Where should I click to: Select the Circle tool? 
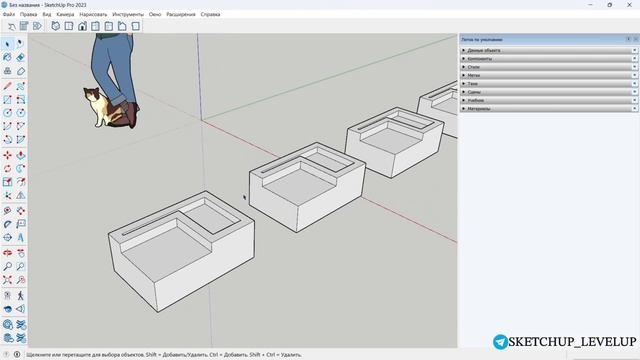coord(7,113)
